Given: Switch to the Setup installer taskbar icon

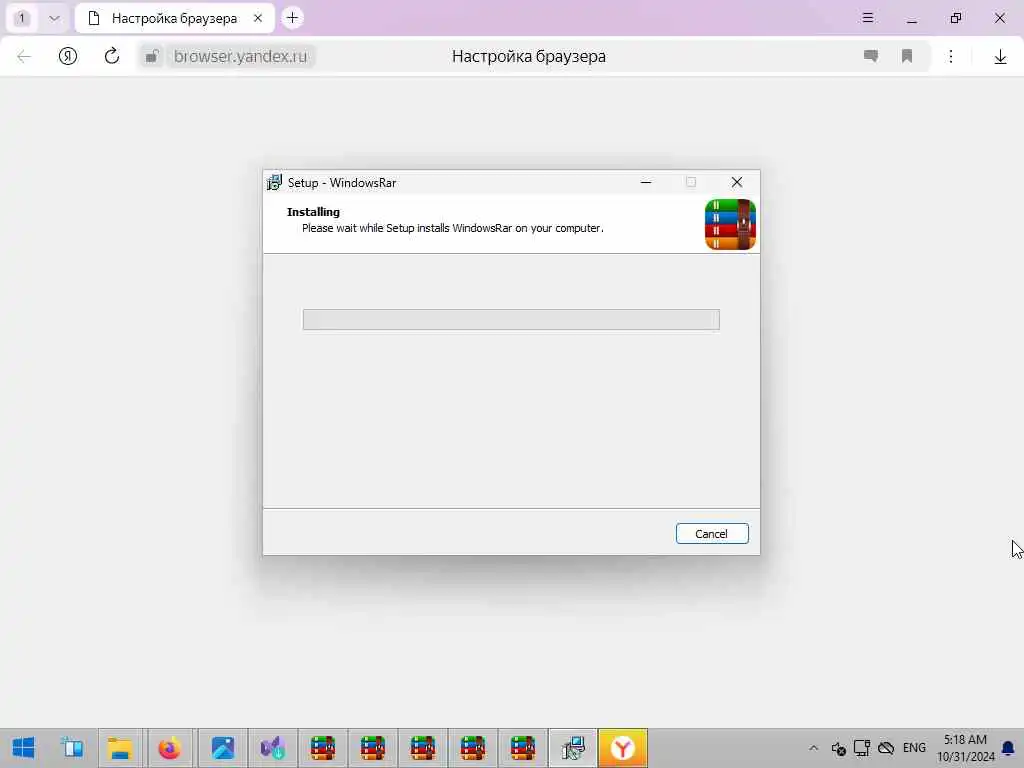Looking at the screenshot, I should (x=573, y=748).
